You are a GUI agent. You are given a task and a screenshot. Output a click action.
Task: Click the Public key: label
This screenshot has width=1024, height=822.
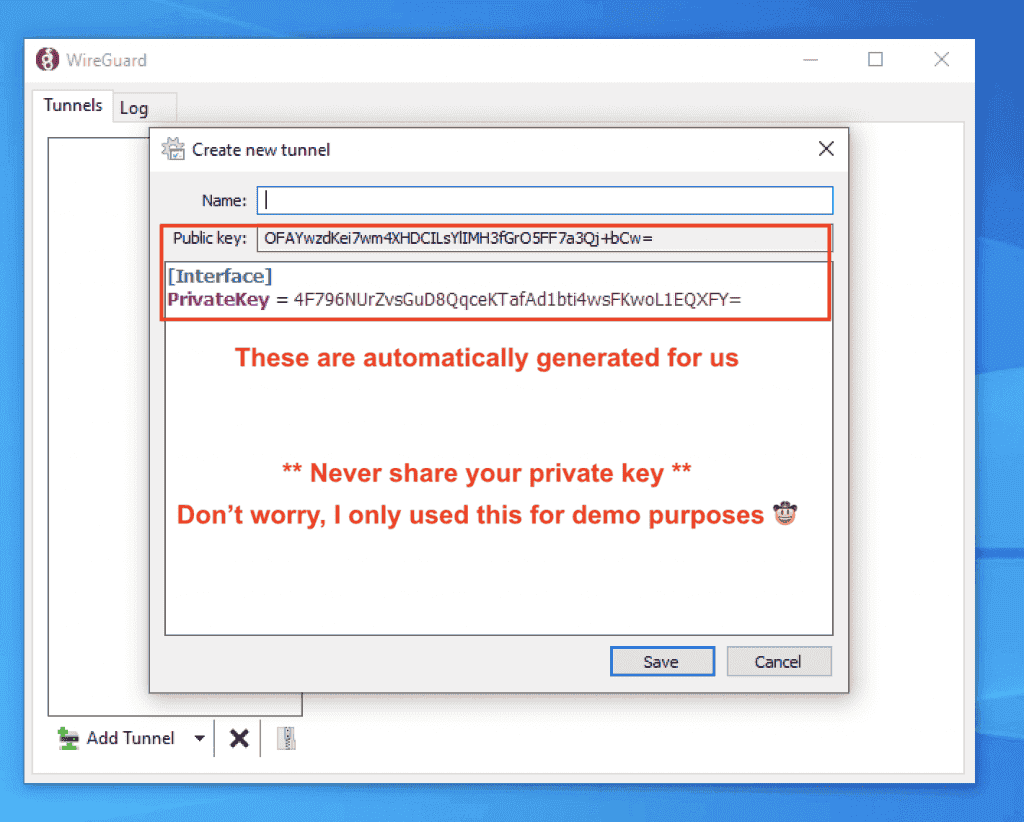[210, 238]
